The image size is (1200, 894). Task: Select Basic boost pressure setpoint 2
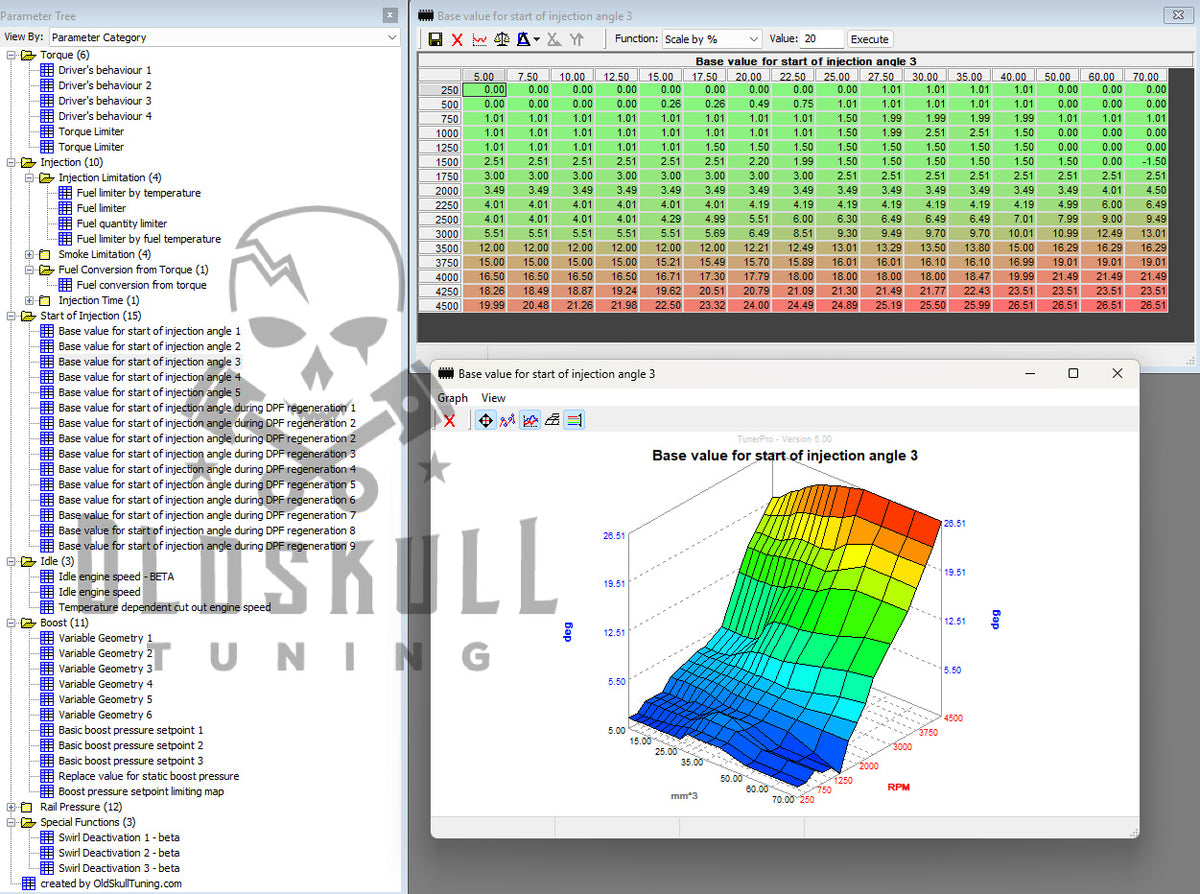[x=131, y=745]
